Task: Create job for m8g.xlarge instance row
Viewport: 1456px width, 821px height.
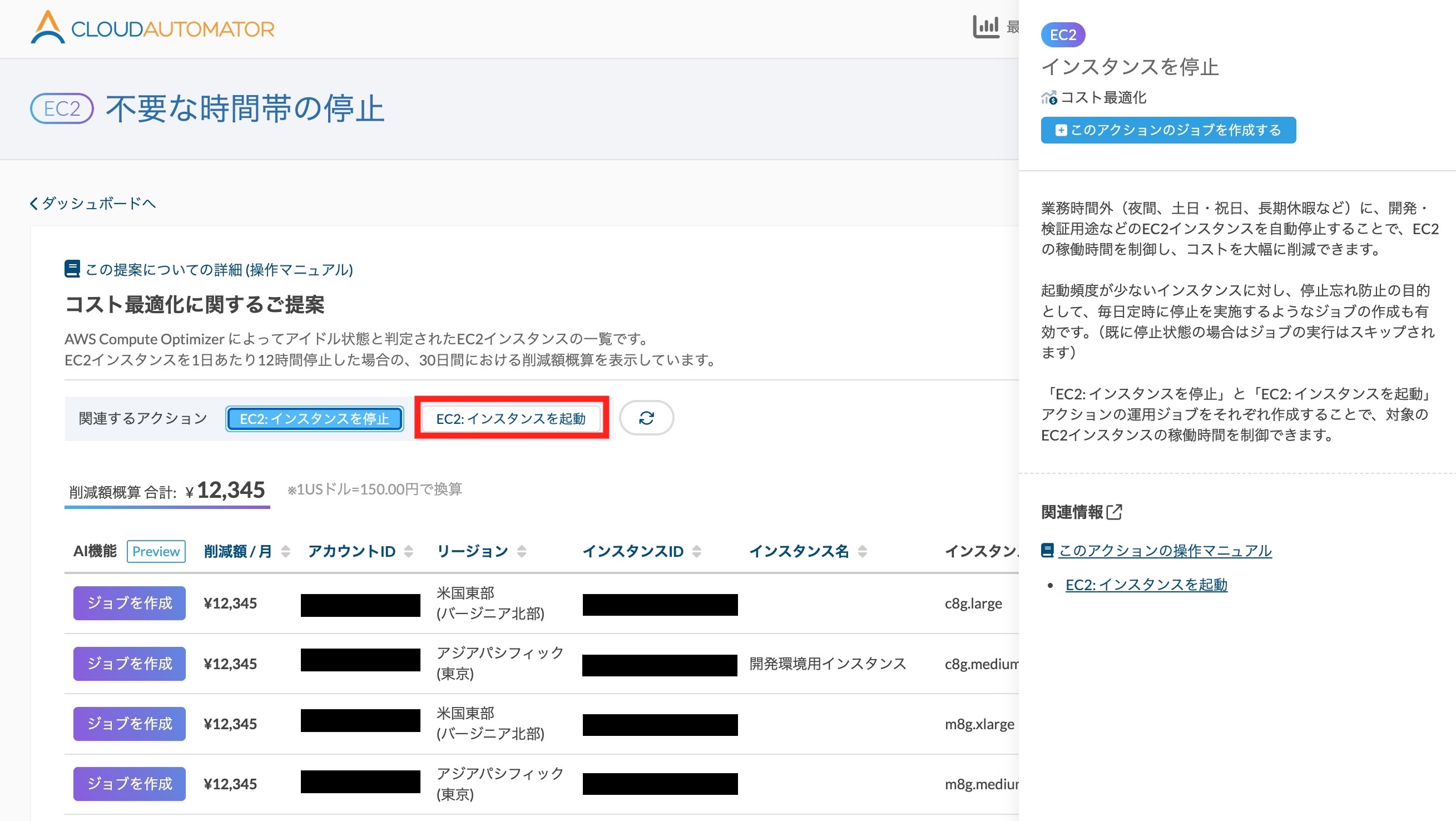Action: click(x=130, y=724)
